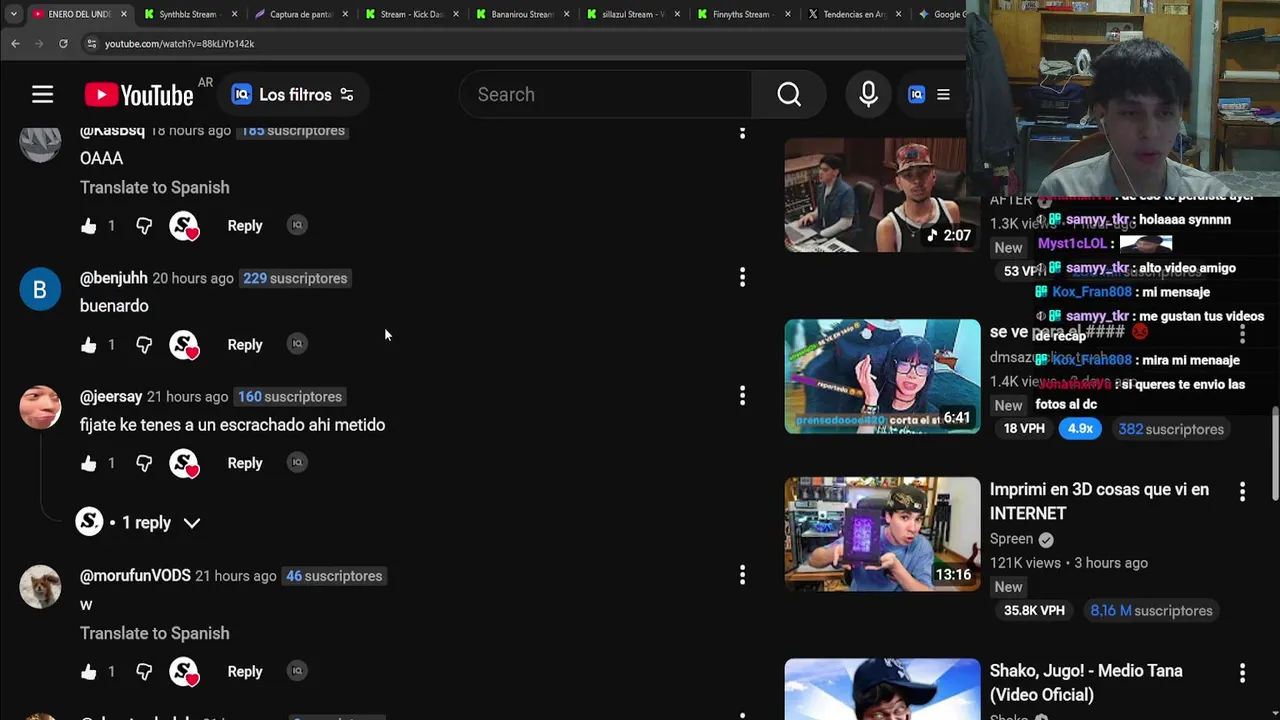The height and width of the screenshot is (720, 1280).
Task: Reply to the OAAA comment
Action: [x=245, y=226]
